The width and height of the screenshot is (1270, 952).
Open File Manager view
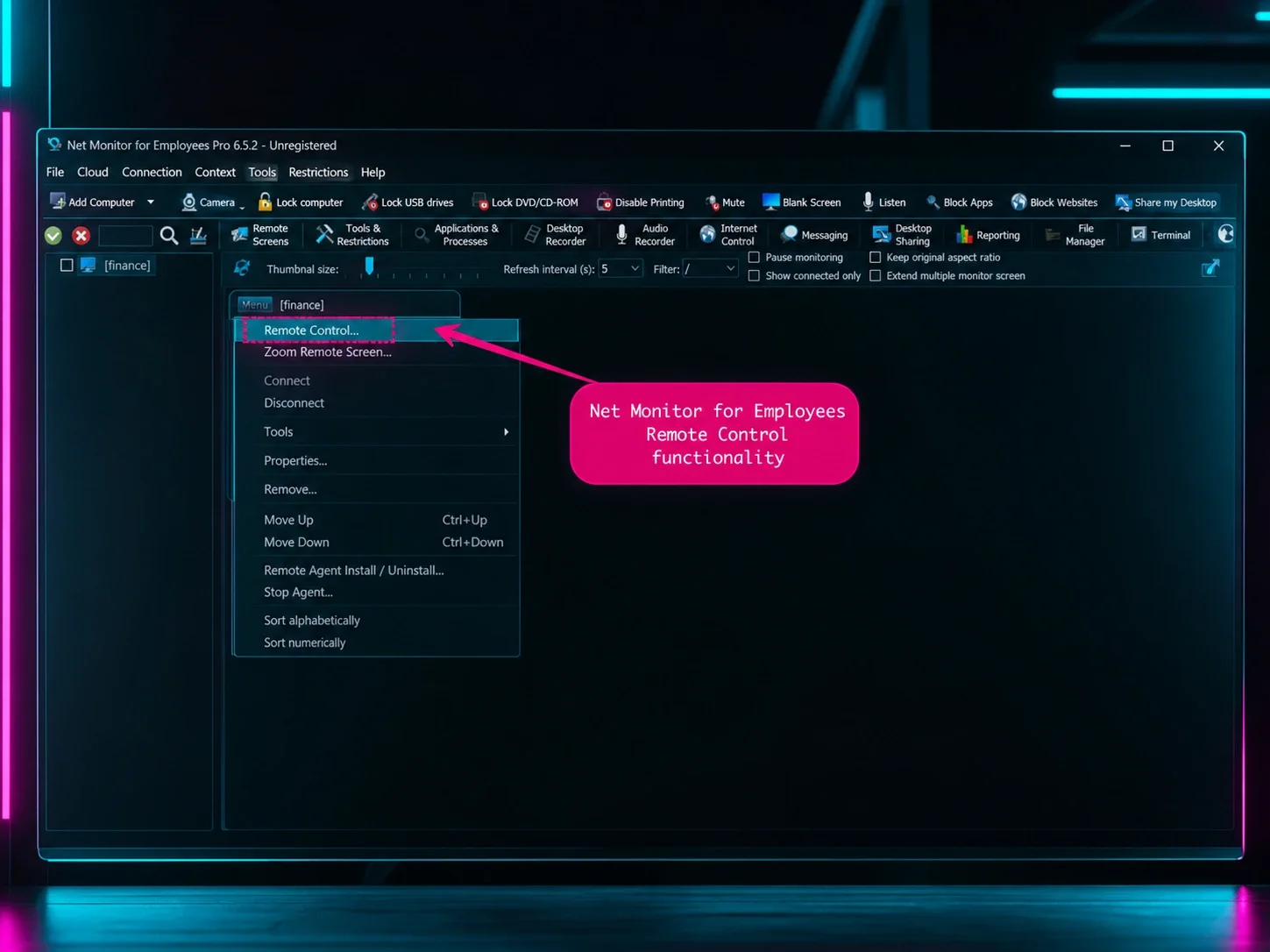[1075, 235]
